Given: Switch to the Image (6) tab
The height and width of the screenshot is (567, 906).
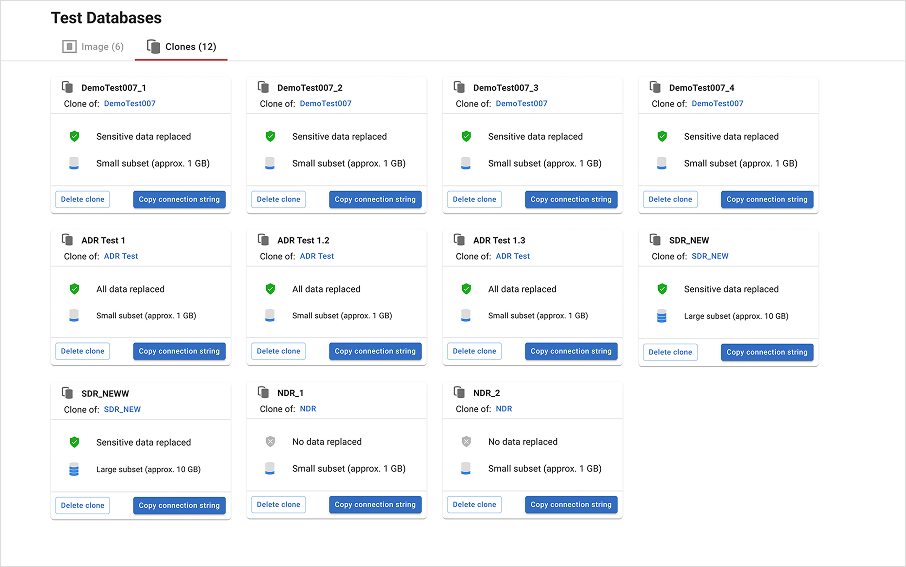Looking at the screenshot, I should coord(93,47).
